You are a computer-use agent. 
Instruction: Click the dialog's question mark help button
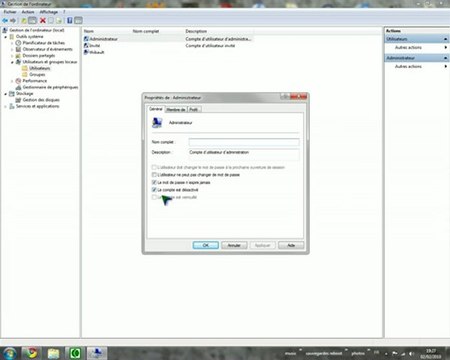(x=285, y=97)
